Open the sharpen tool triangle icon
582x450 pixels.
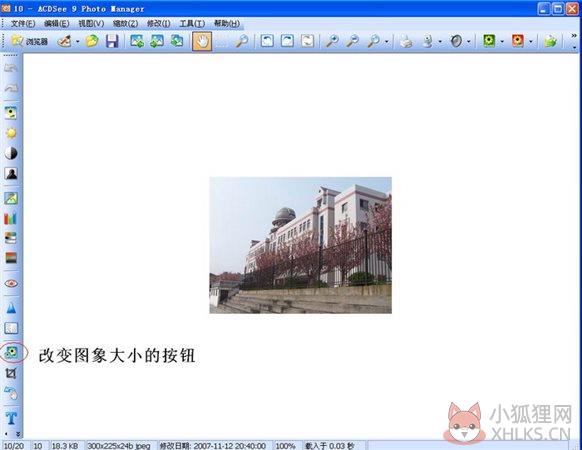(11, 307)
